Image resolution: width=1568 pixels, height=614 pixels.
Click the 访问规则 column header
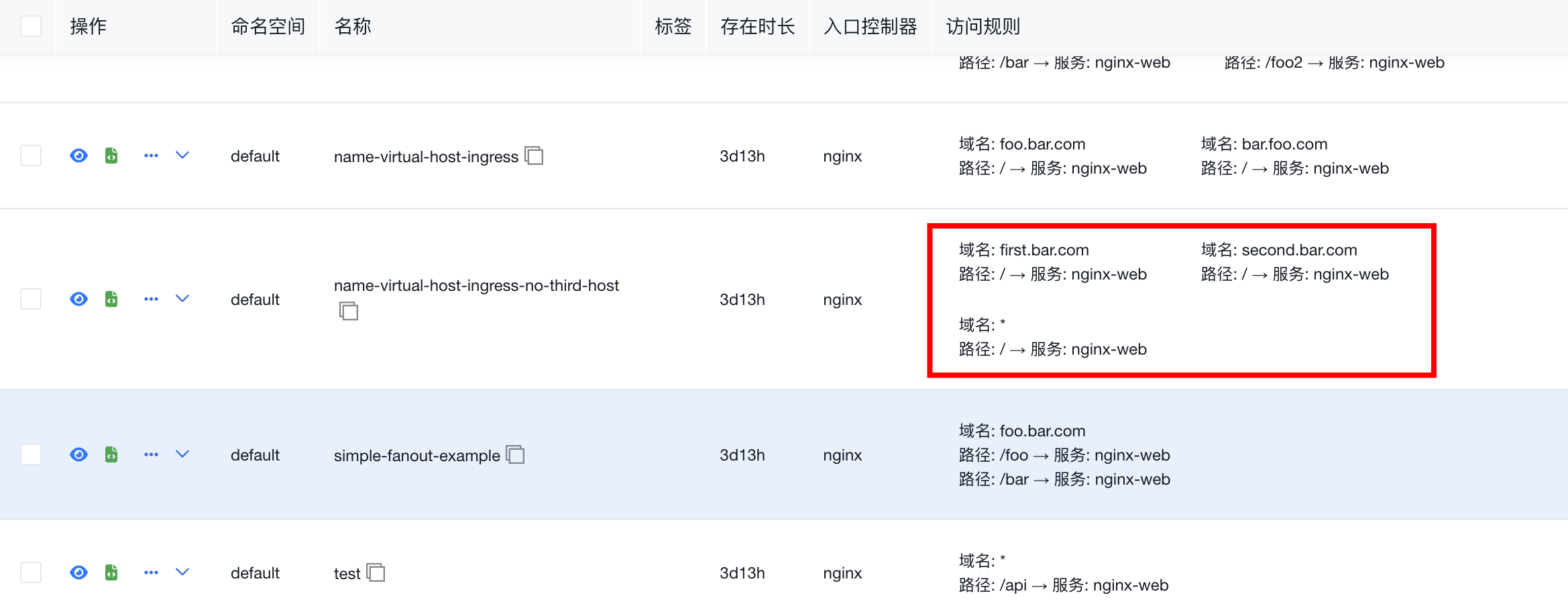coord(983,26)
